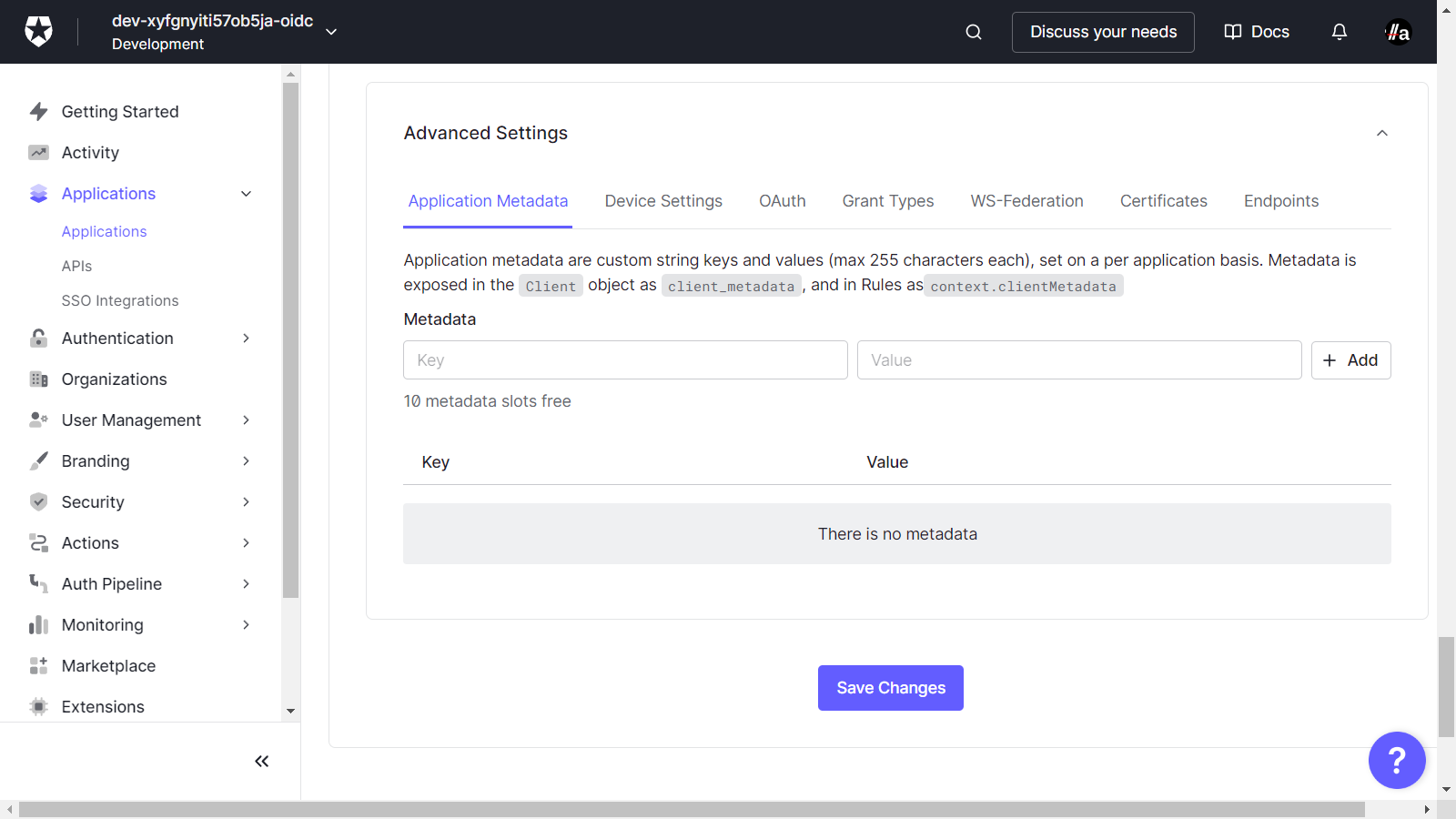The image size is (1456, 819).
Task: Open the tenant switcher dropdown
Action: pos(331,32)
